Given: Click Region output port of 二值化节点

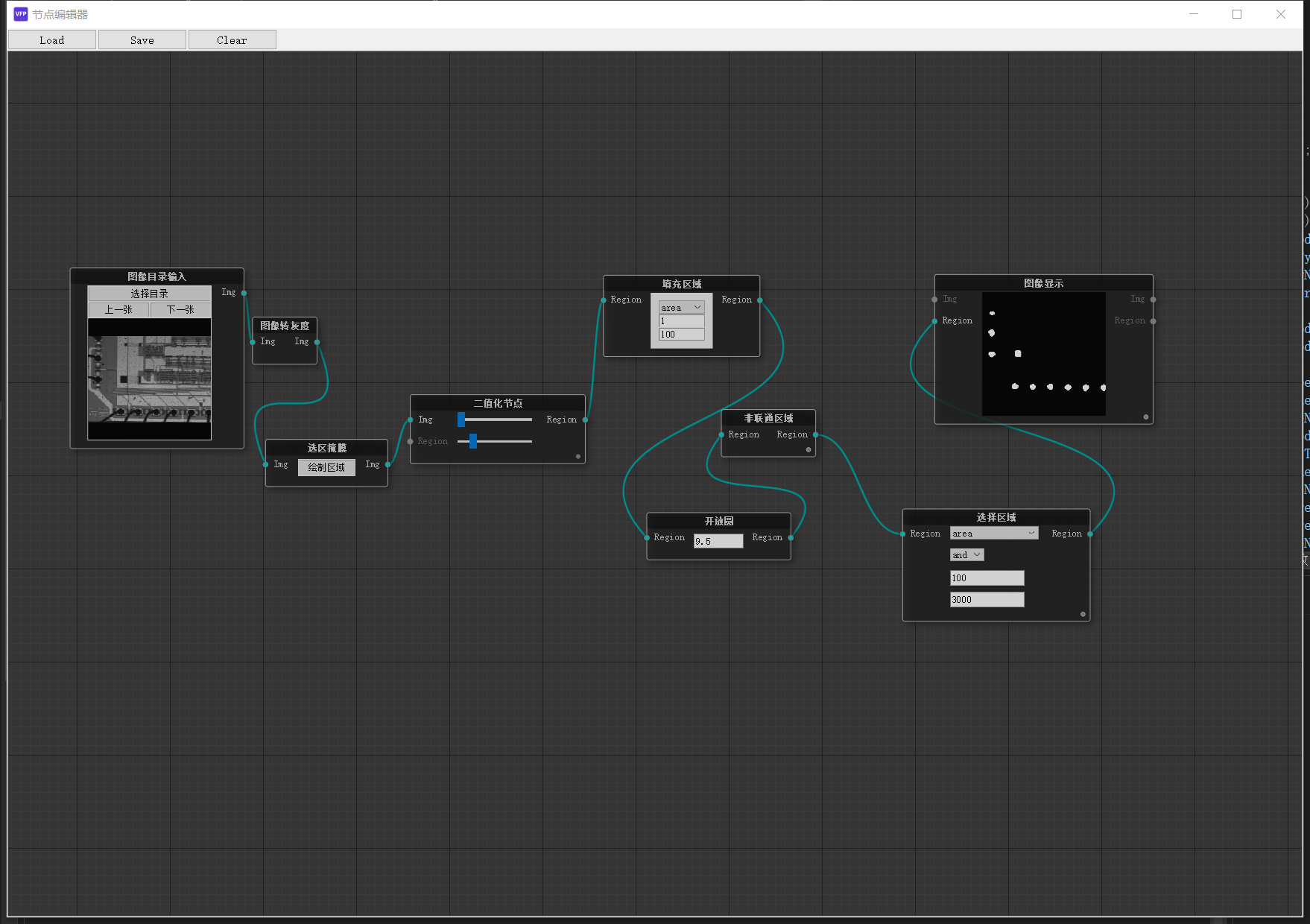Looking at the screenshot, I should [x=585, y=420].
